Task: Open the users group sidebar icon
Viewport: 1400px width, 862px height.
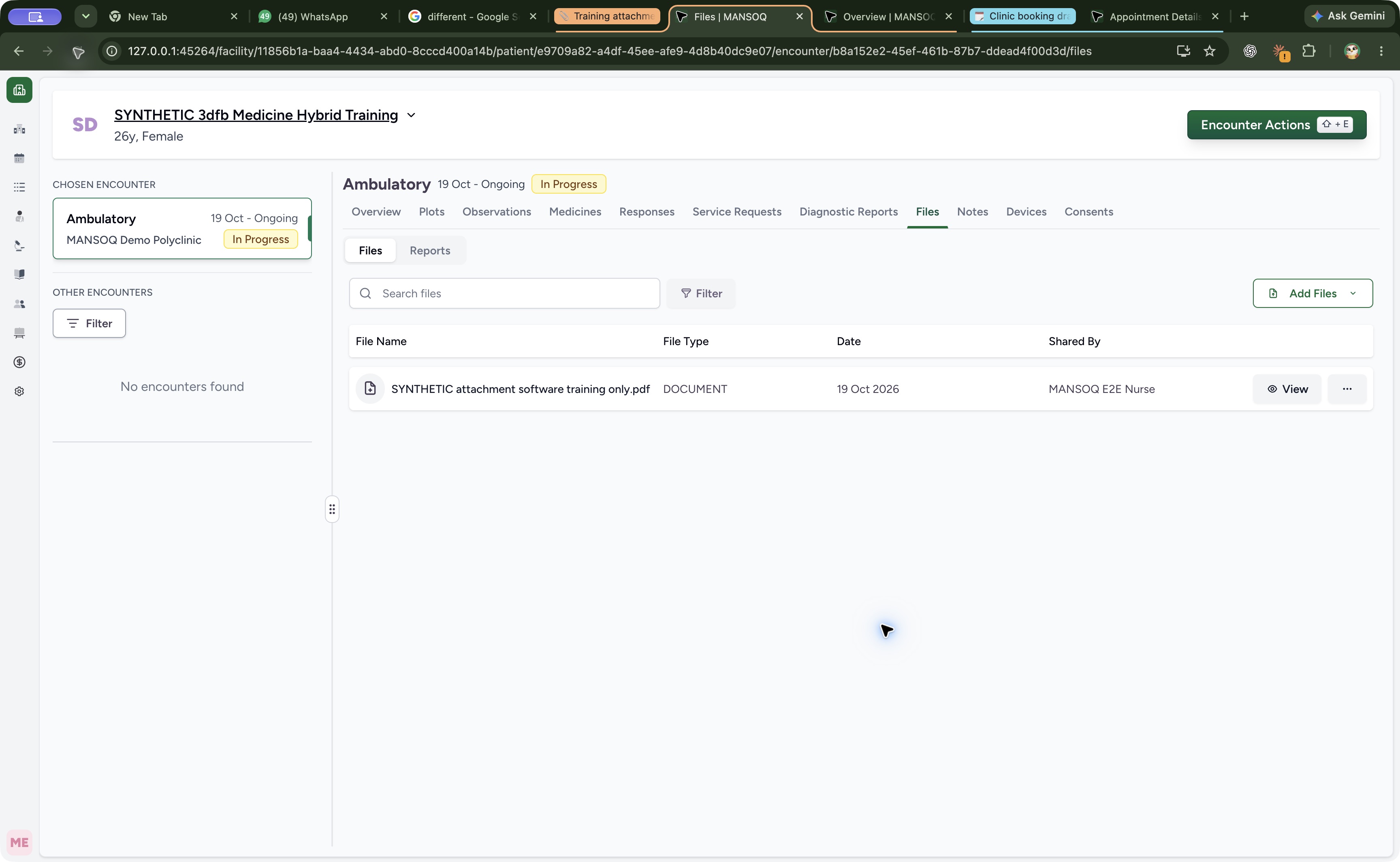Action: 19,304
